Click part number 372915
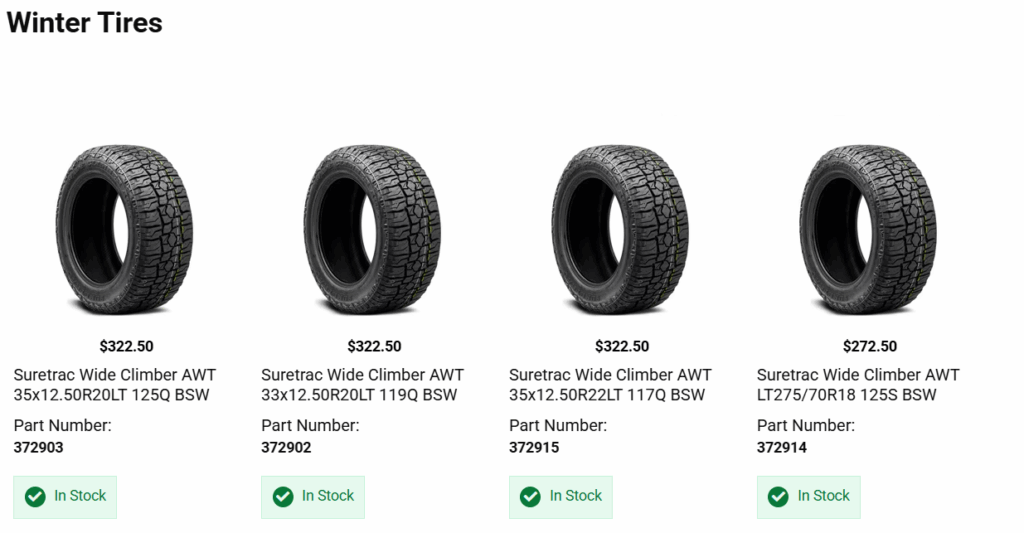Image resolution: width=1024 pixels, height=533 pixels. pos(534,448)
